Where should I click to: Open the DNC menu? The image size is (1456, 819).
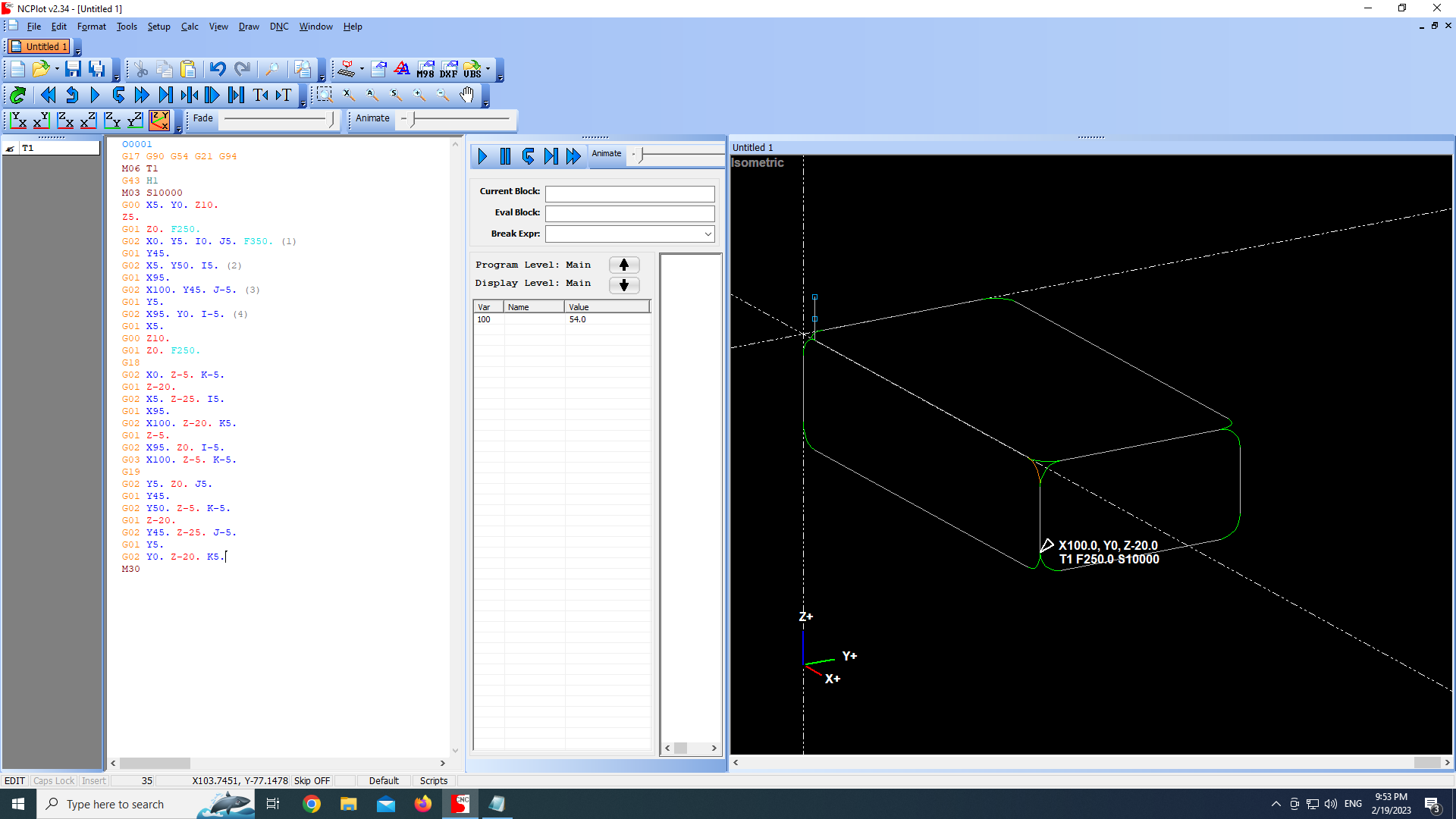(x=279, y=27)
